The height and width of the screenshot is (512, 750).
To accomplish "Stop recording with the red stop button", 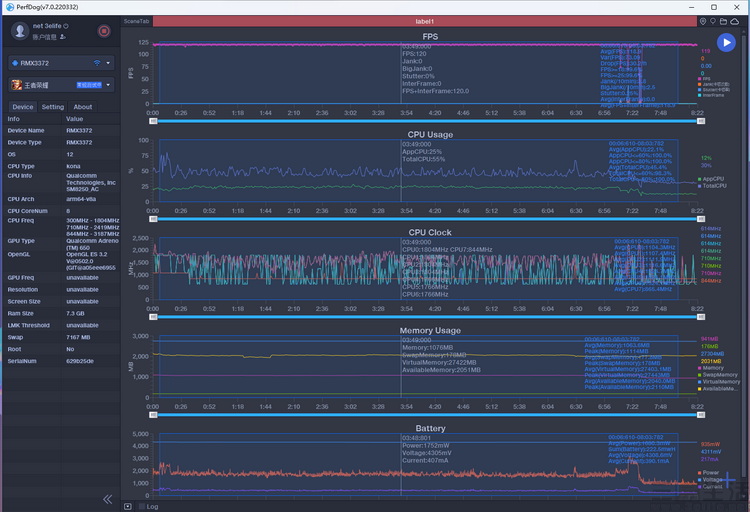I will pos(104,31).
